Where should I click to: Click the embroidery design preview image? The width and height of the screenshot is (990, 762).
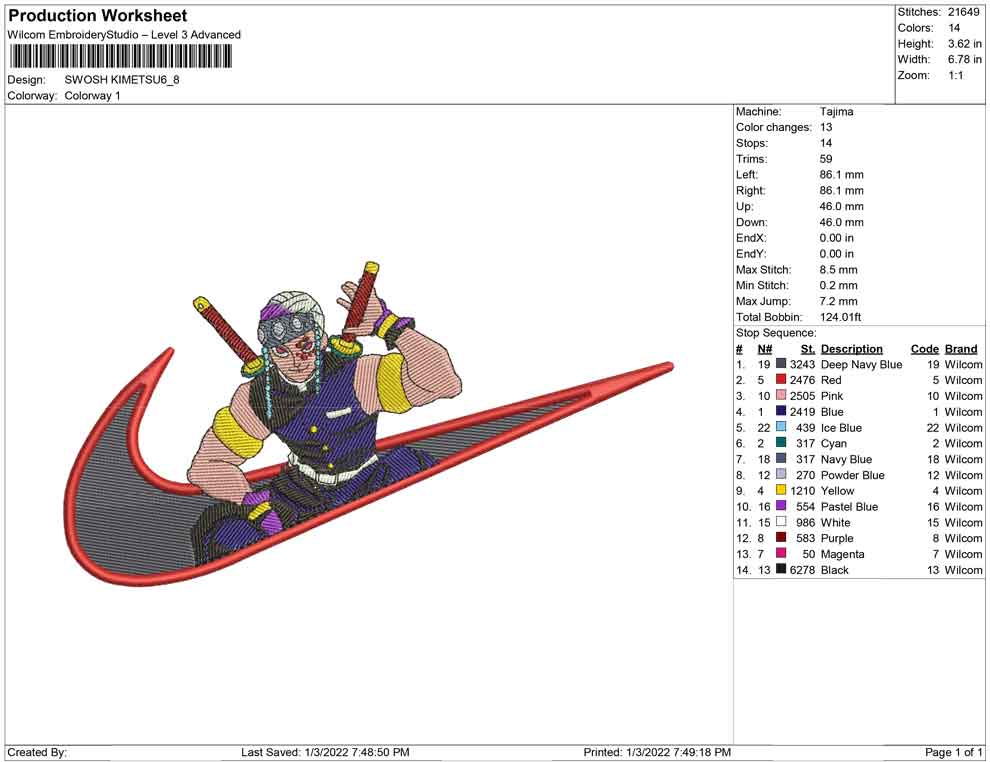click(x=369, y=423)
